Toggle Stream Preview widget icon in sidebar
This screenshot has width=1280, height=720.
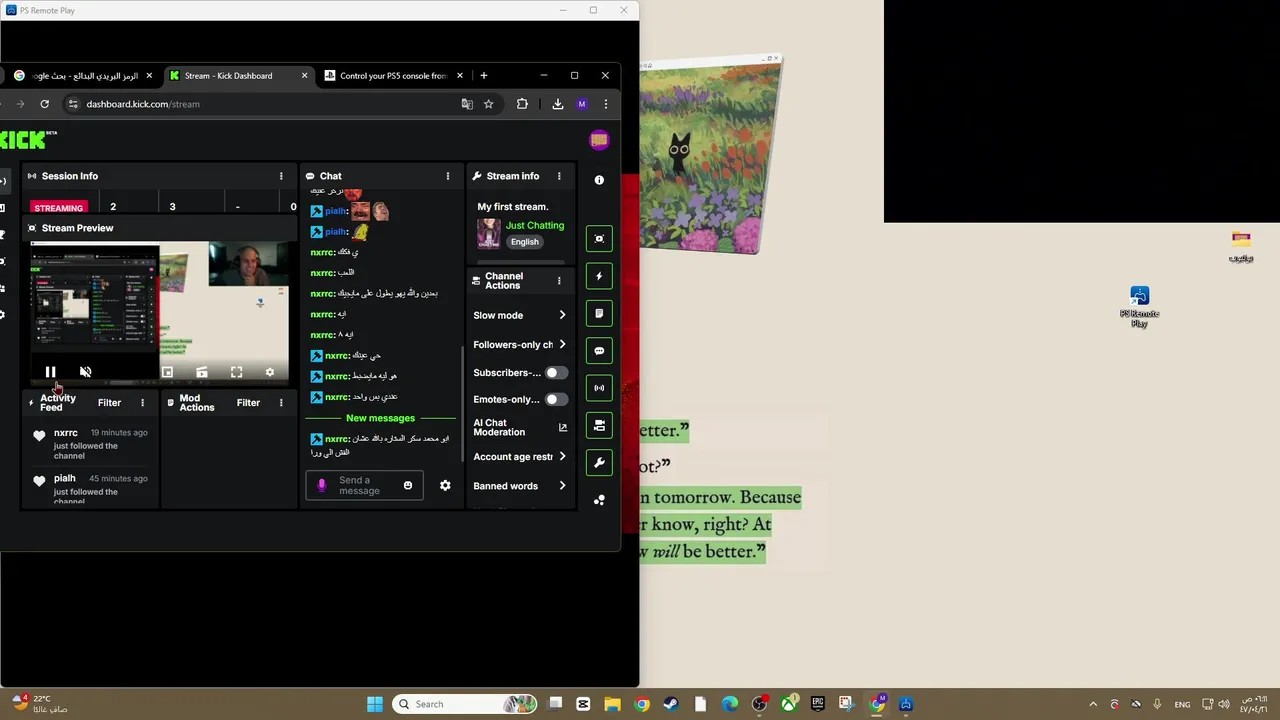599,239
